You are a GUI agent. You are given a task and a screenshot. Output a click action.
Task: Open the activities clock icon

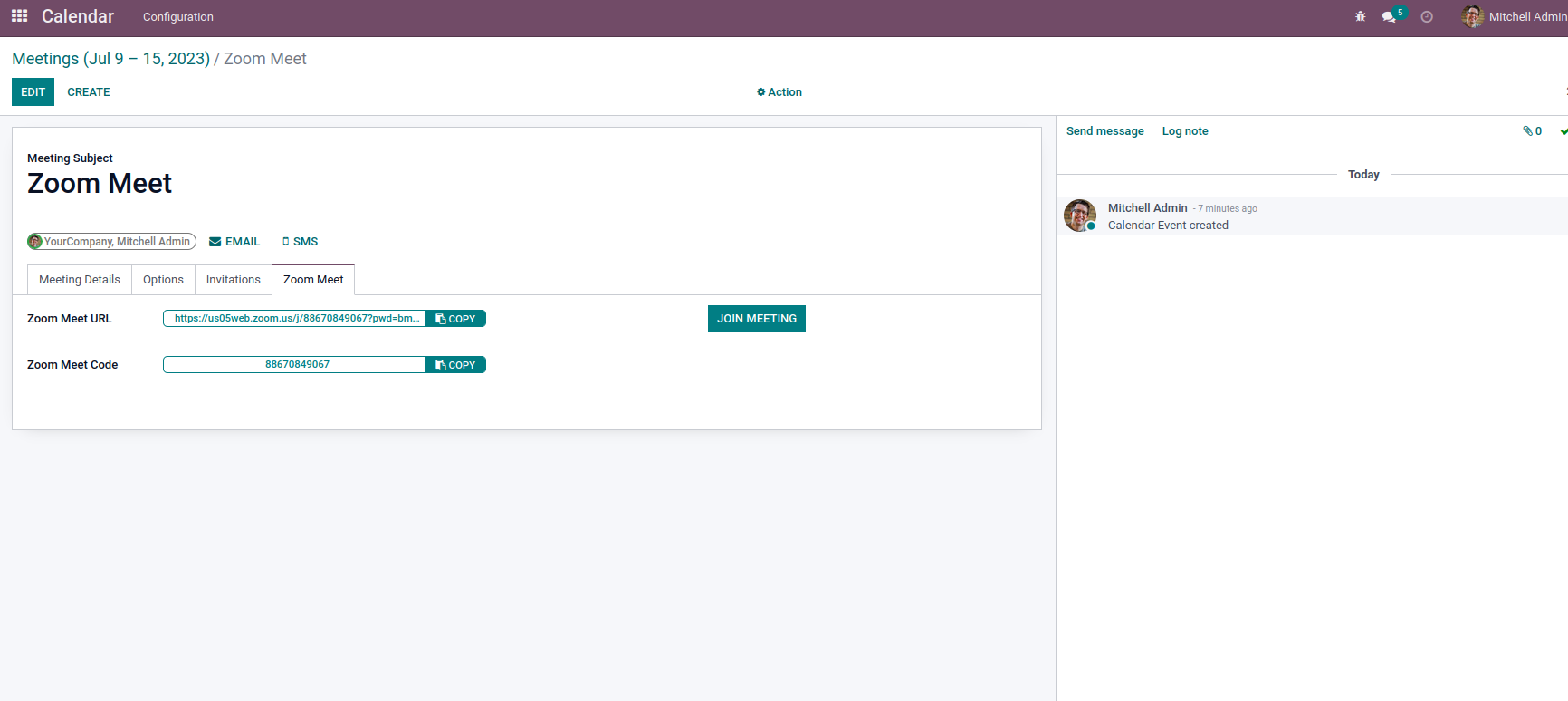[x=1427, y=16]
